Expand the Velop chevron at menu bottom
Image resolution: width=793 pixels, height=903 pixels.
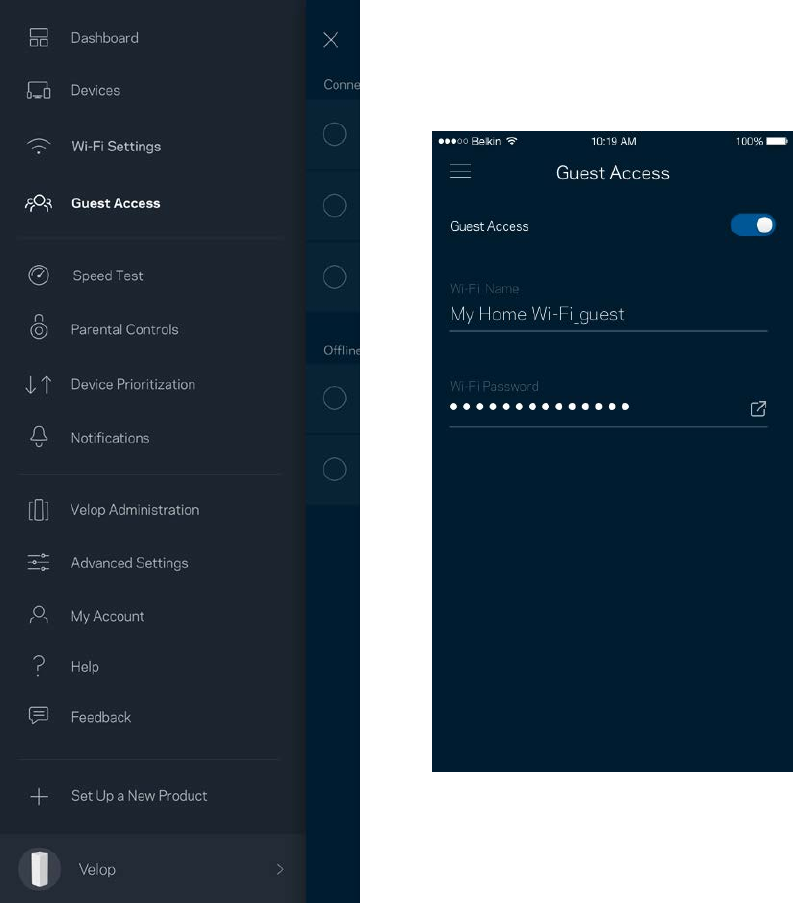tap(280, 869)
